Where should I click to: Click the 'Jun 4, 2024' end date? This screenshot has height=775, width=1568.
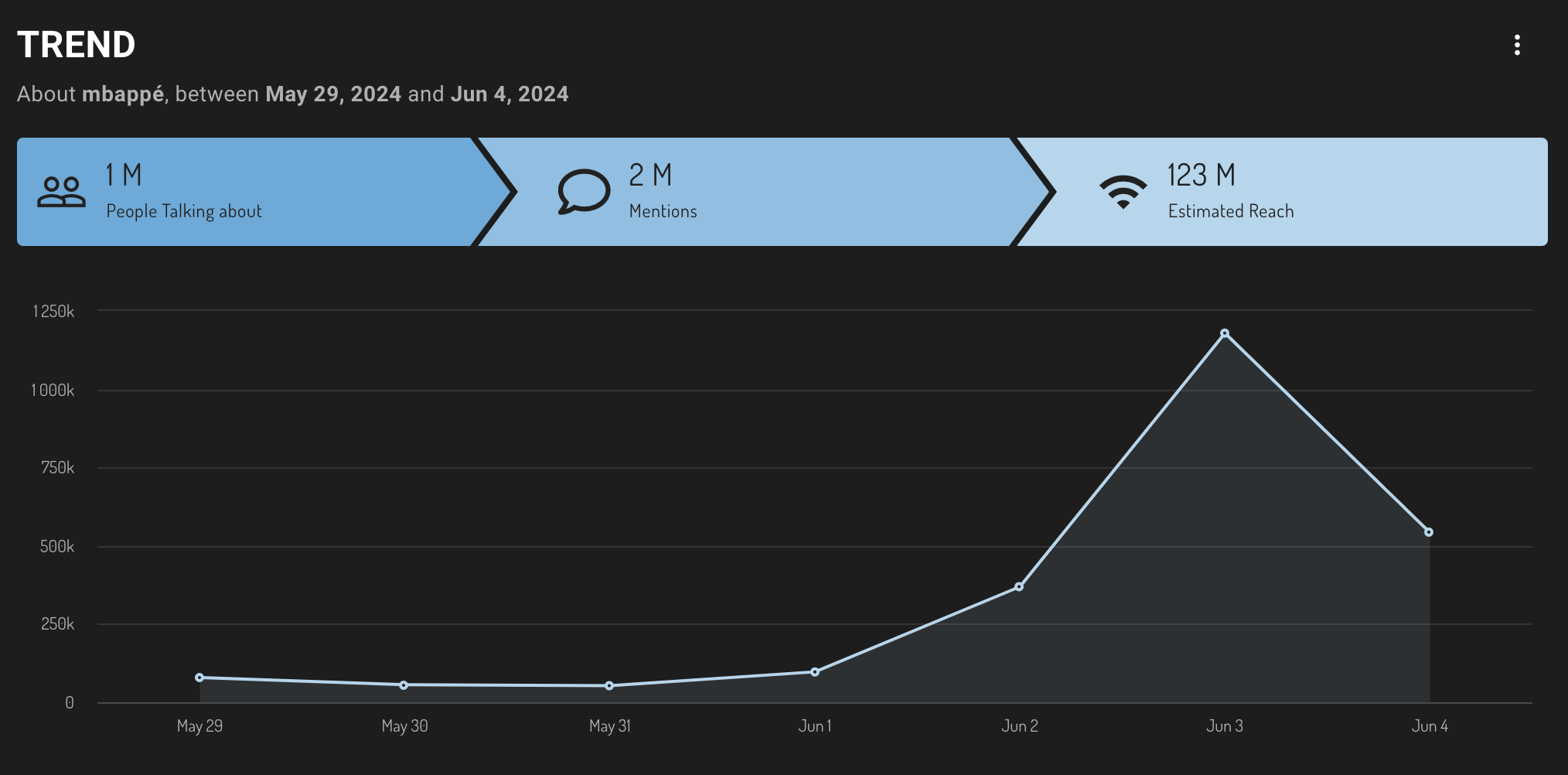(510, 94)
